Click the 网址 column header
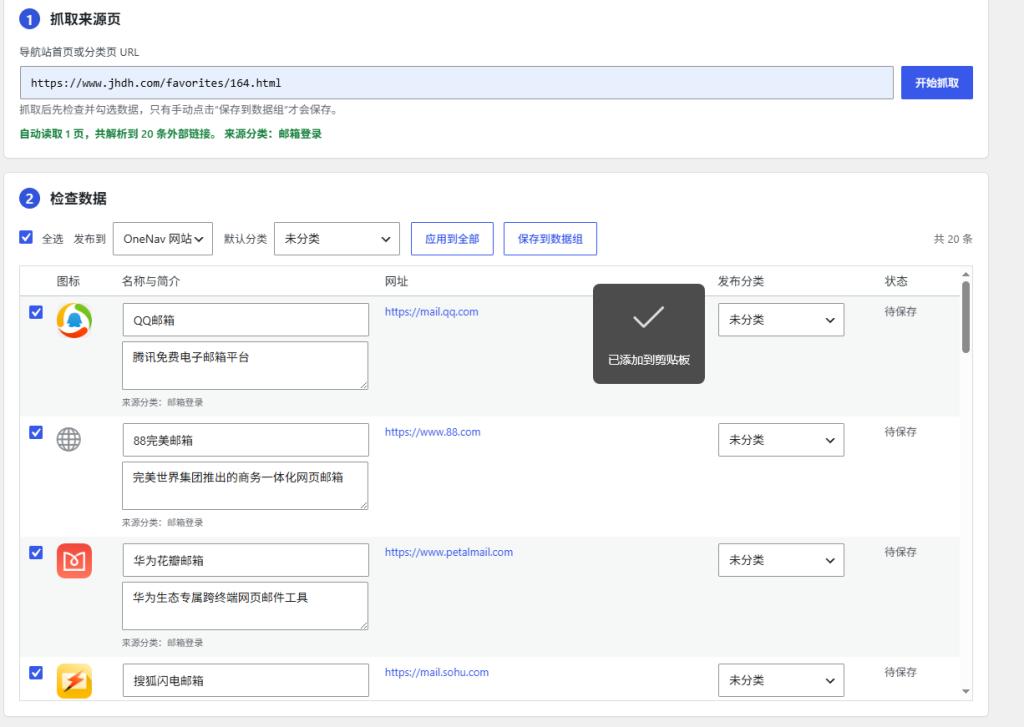This screenshot has height=727, width=1024. [396, 282]
